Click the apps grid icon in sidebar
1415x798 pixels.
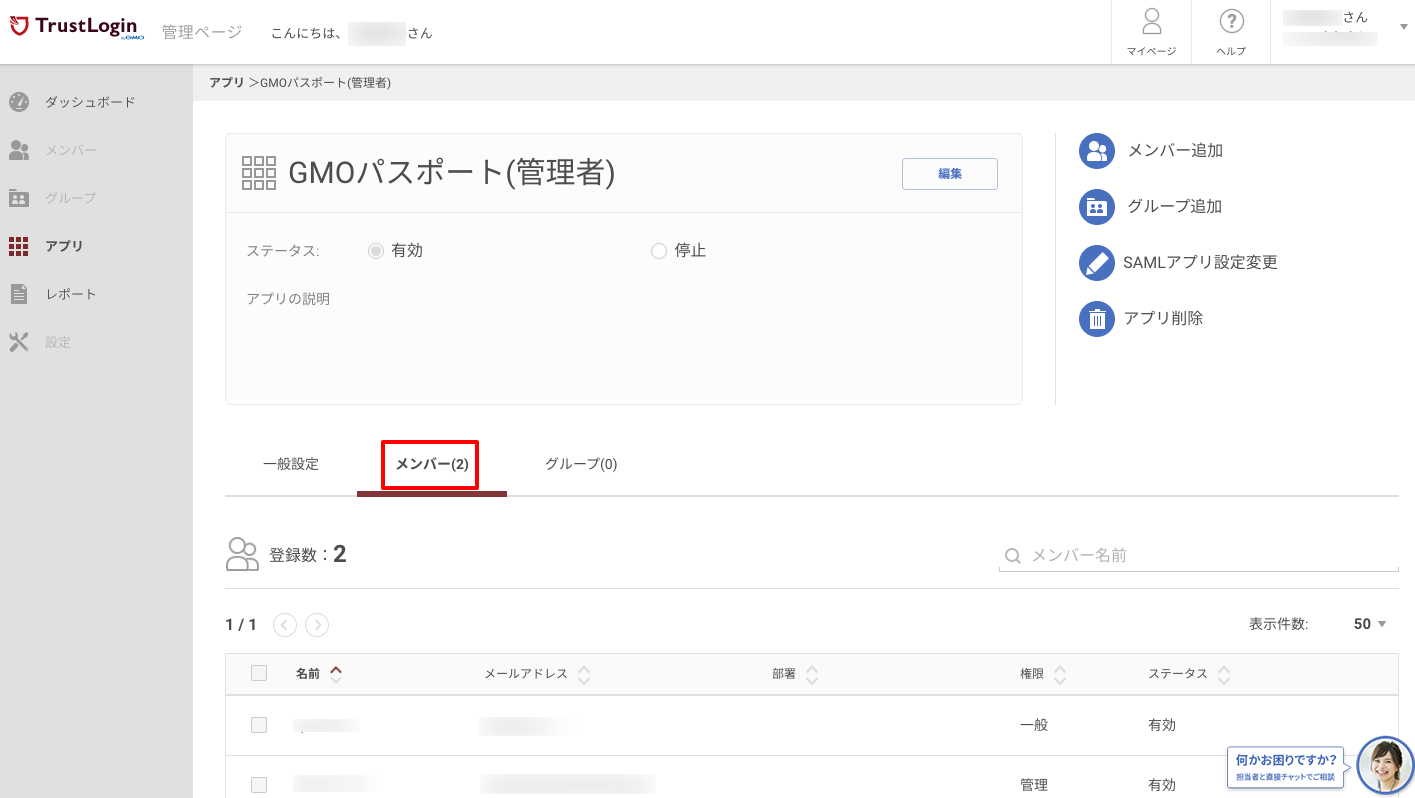19,246
